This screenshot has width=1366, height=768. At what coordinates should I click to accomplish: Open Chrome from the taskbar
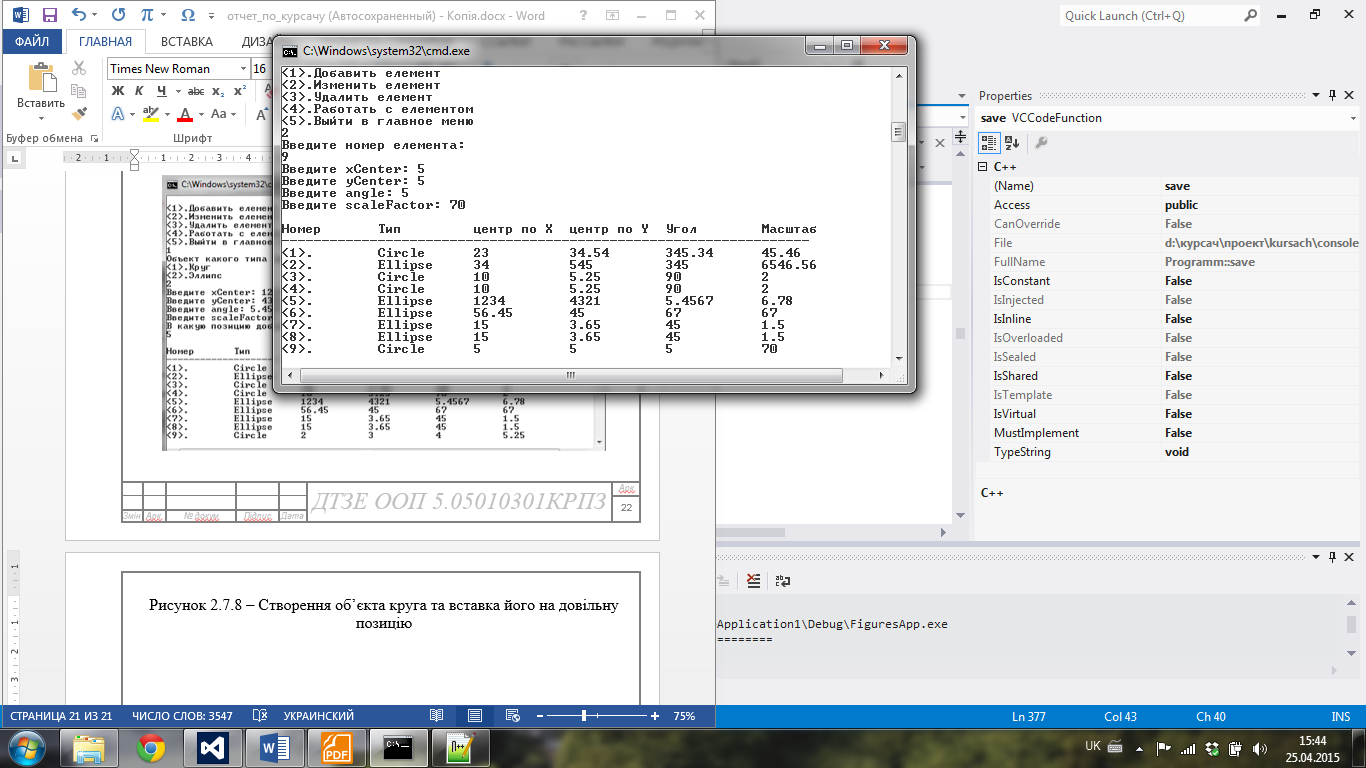pyautogui.click(x=151, y=747)
